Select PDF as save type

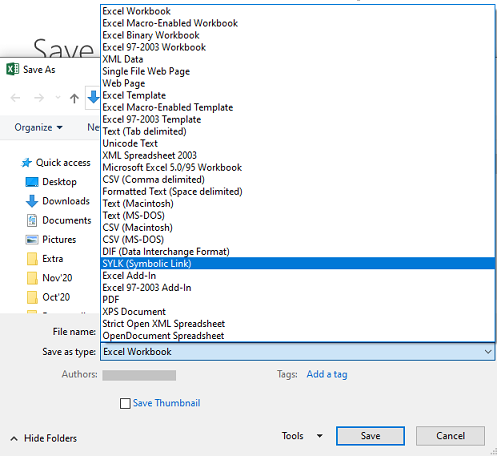pyautogui.click(x=298, y=299)
